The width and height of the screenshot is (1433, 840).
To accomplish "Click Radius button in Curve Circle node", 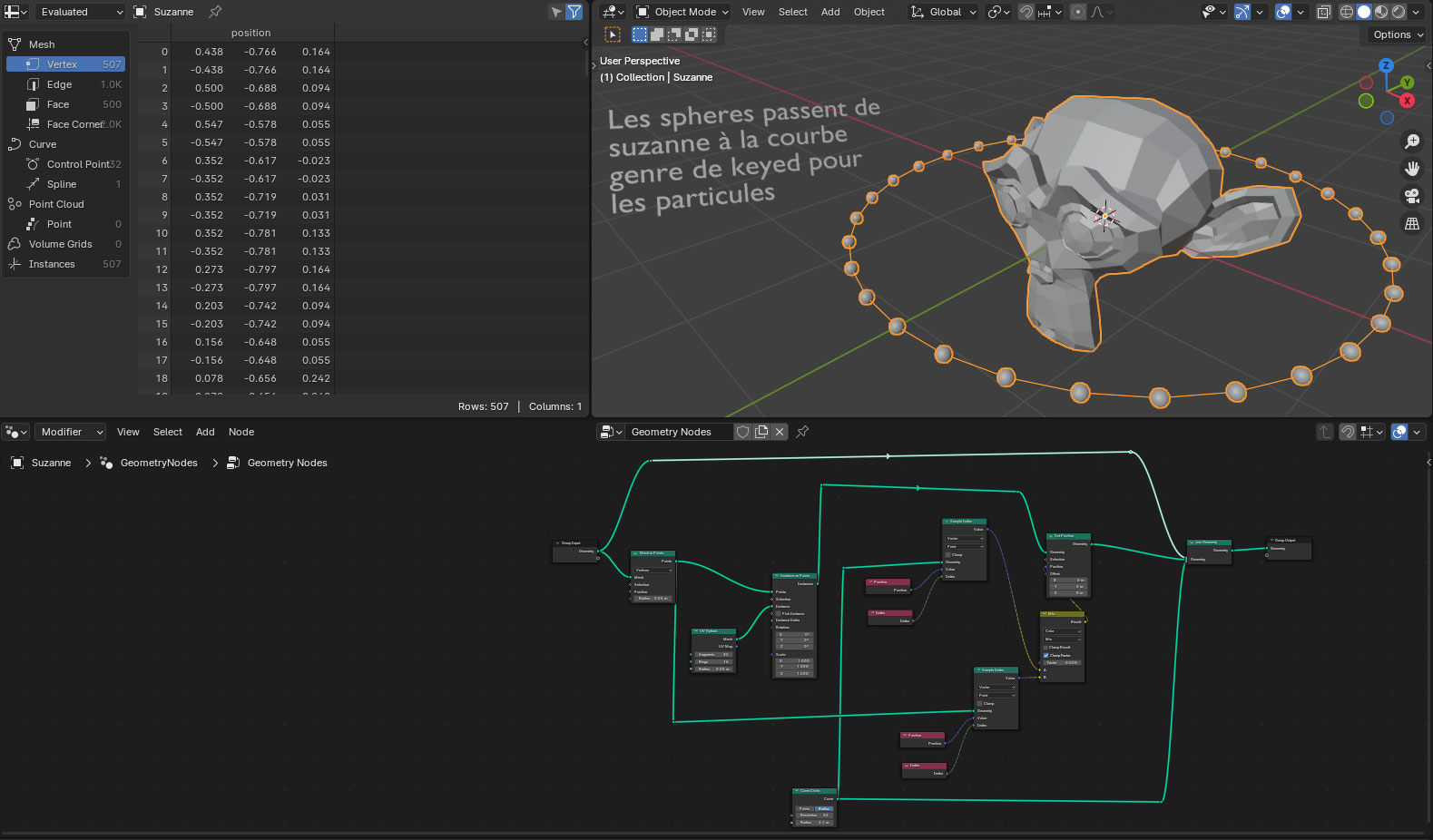I will pyautogui.click(x=824, y=808).
